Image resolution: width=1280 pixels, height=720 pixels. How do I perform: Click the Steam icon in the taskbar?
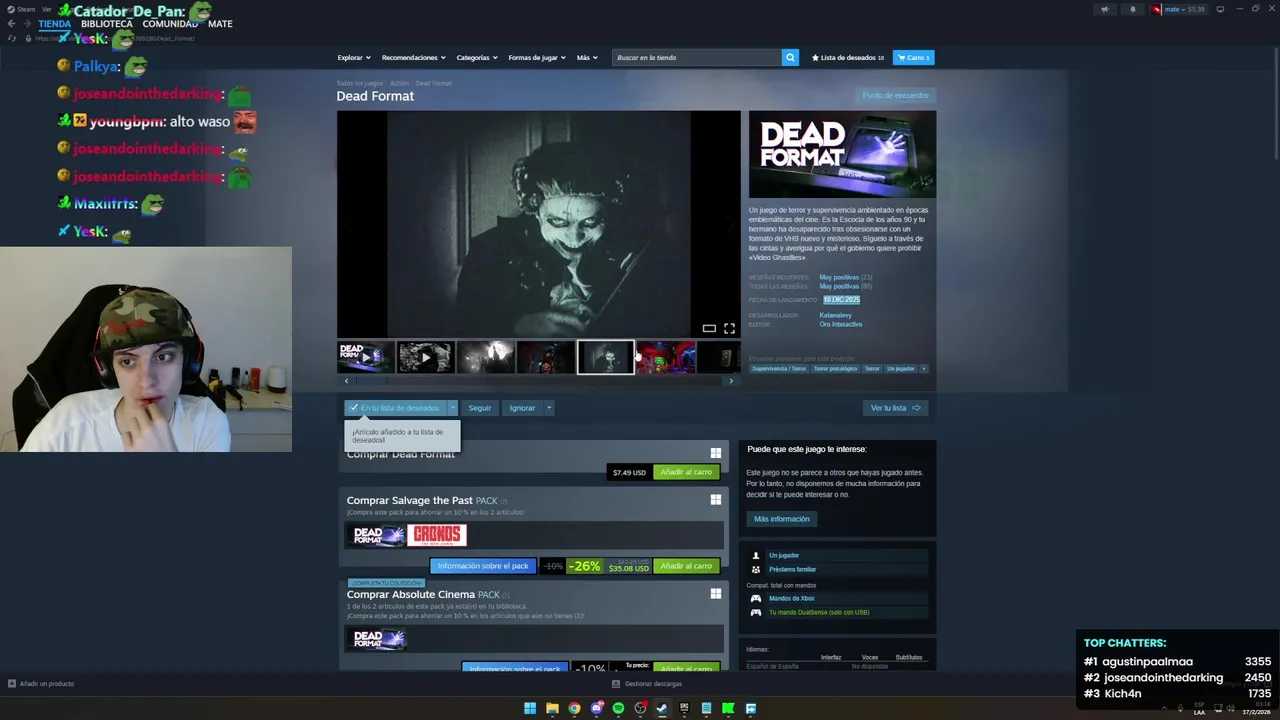point(662,708)
